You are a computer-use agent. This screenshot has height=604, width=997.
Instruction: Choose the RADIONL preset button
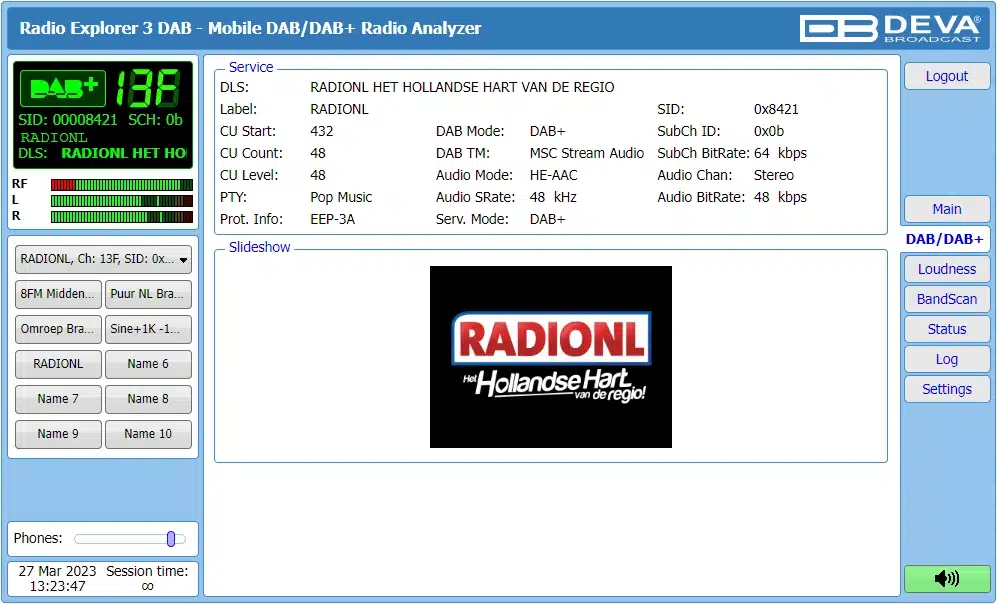(x=58, y=364)
